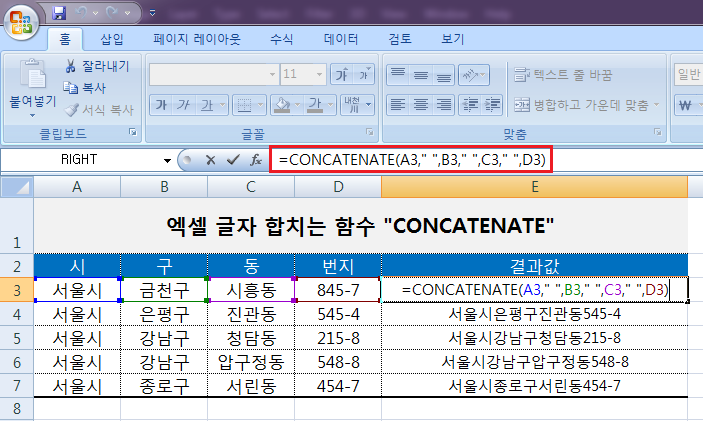Click 병합하고 가운데 맞춤 button

[x=581, y=105]
